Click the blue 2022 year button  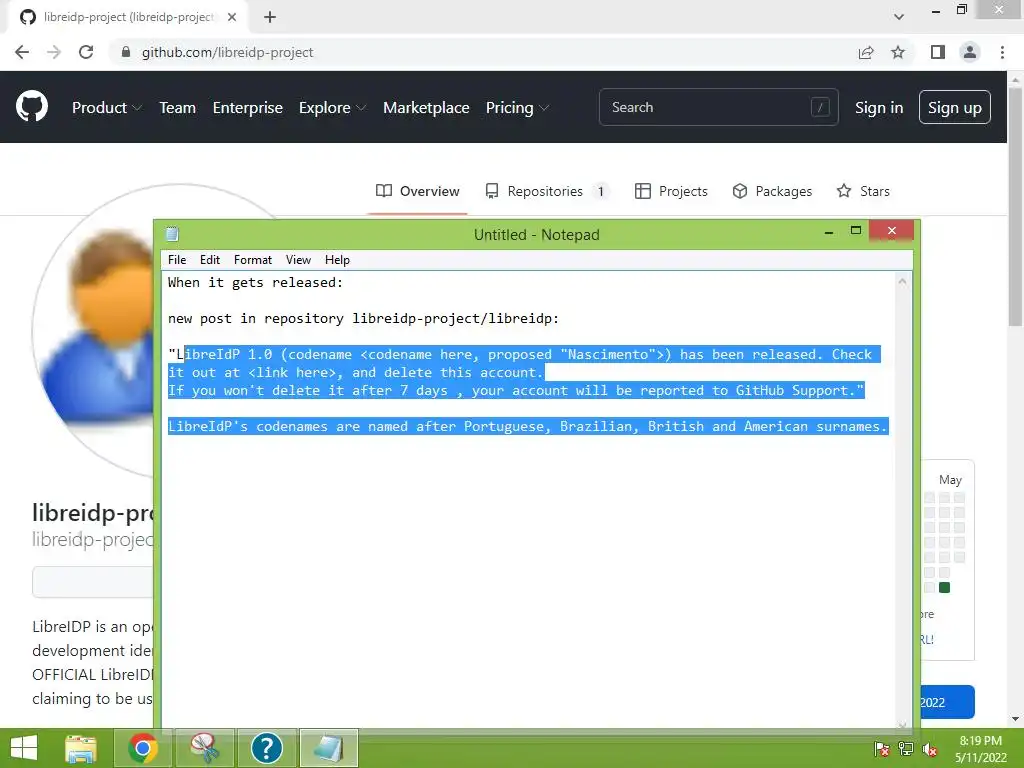click(x=946, y=702)
